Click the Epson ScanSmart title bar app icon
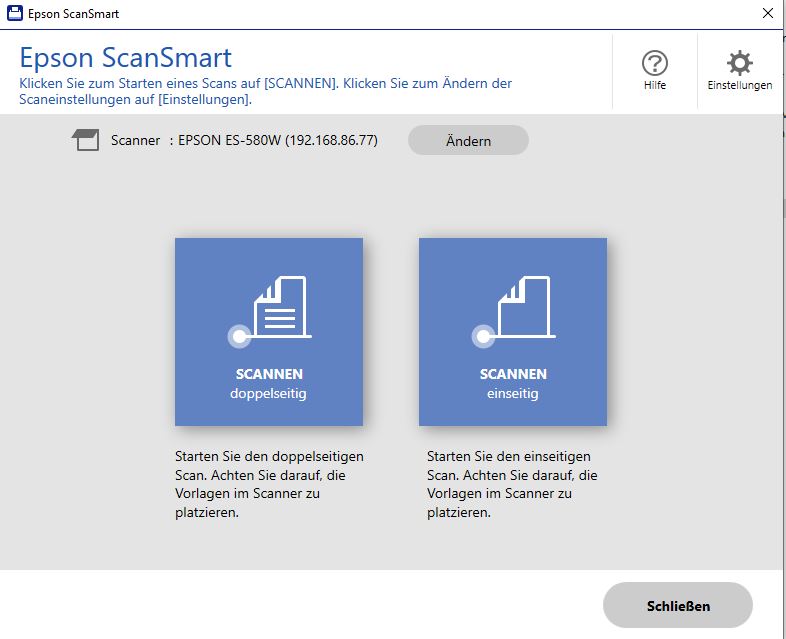This screenshot has width=786, height=639. coord(15,14)
